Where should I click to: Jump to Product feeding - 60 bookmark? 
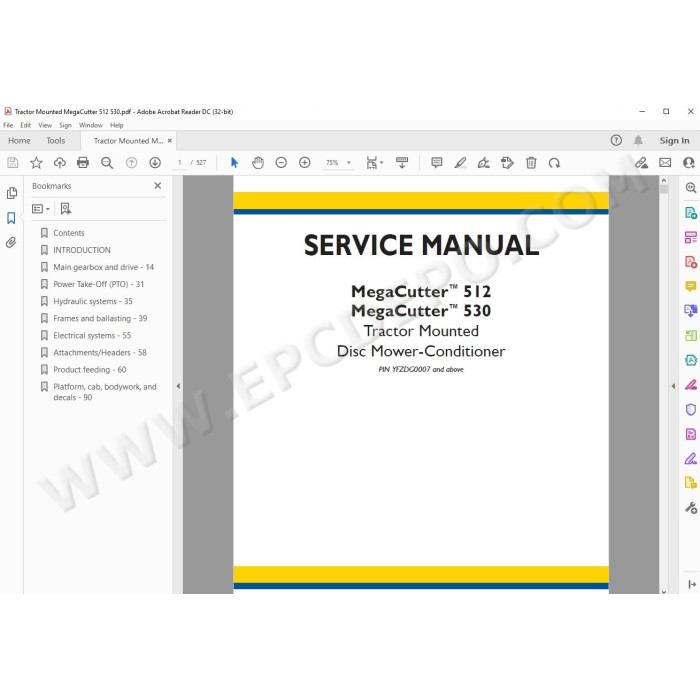point(90,370)
